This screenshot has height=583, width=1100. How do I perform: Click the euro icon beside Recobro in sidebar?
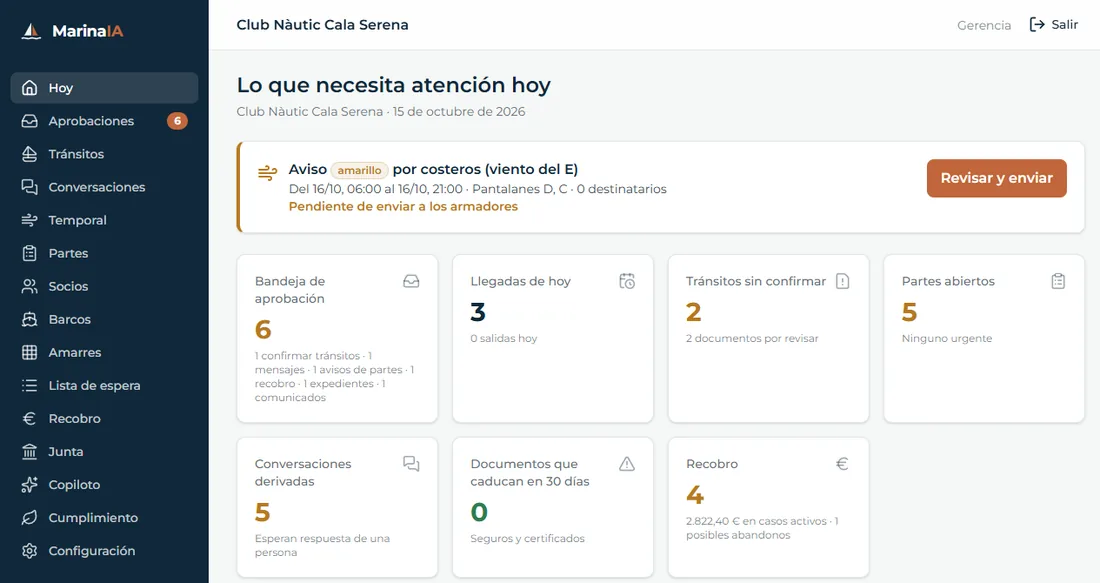29,418
